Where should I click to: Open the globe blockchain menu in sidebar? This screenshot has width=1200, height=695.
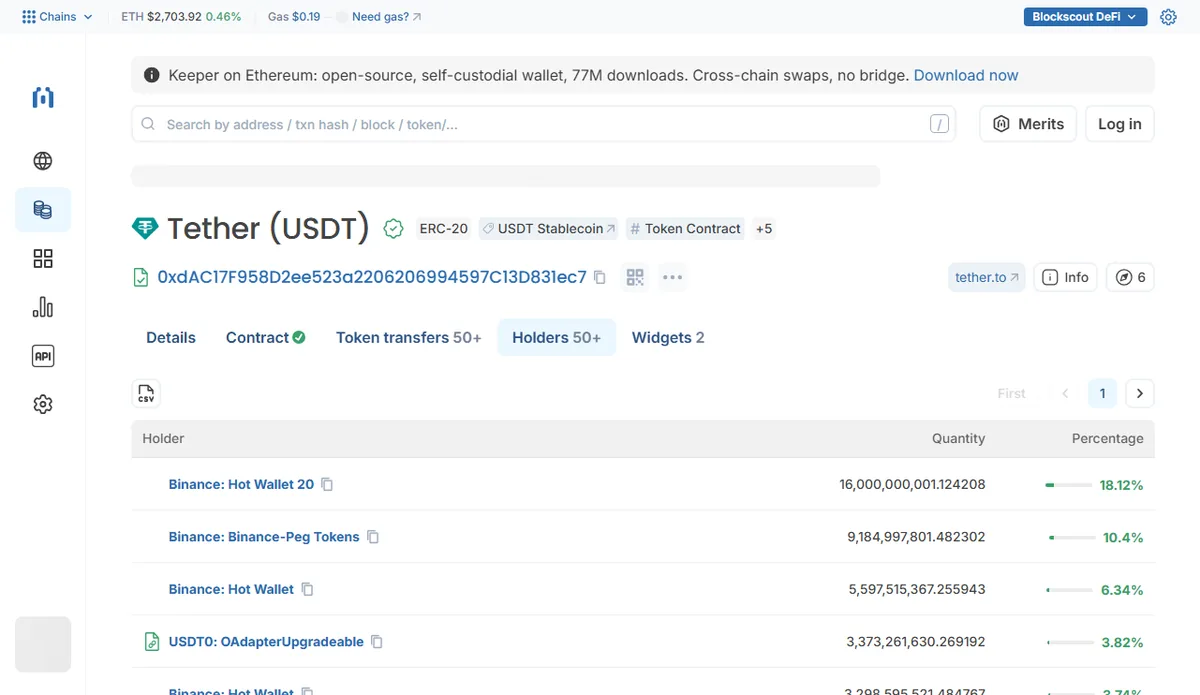click(x=43, y=161)
